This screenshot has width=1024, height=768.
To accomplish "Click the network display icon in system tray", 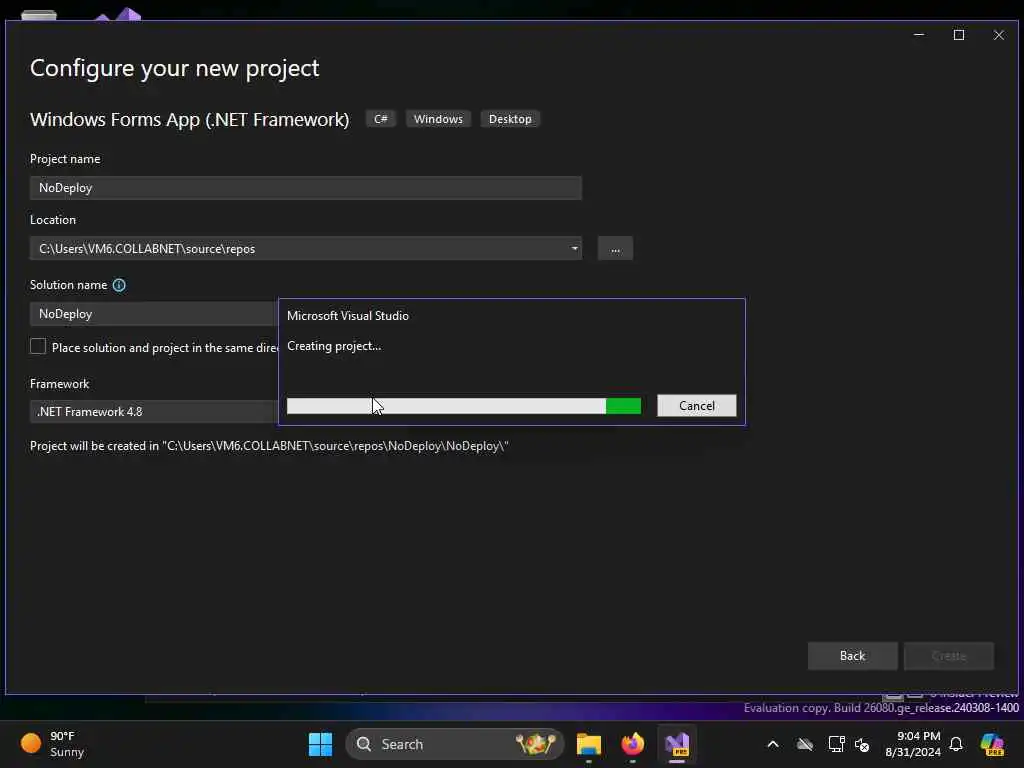I will [836, 744].
